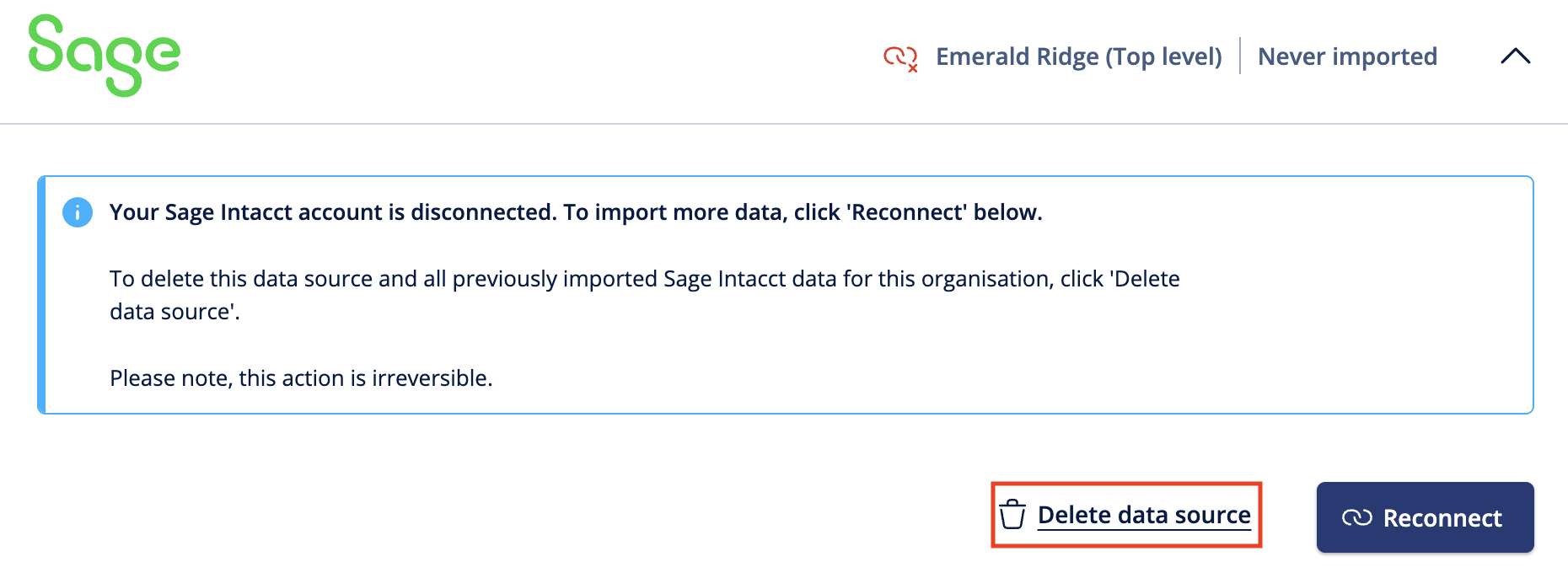Screen dimensions: 1568x578
Task: Click the red disconnected link icon
Action: coord(900,57)
